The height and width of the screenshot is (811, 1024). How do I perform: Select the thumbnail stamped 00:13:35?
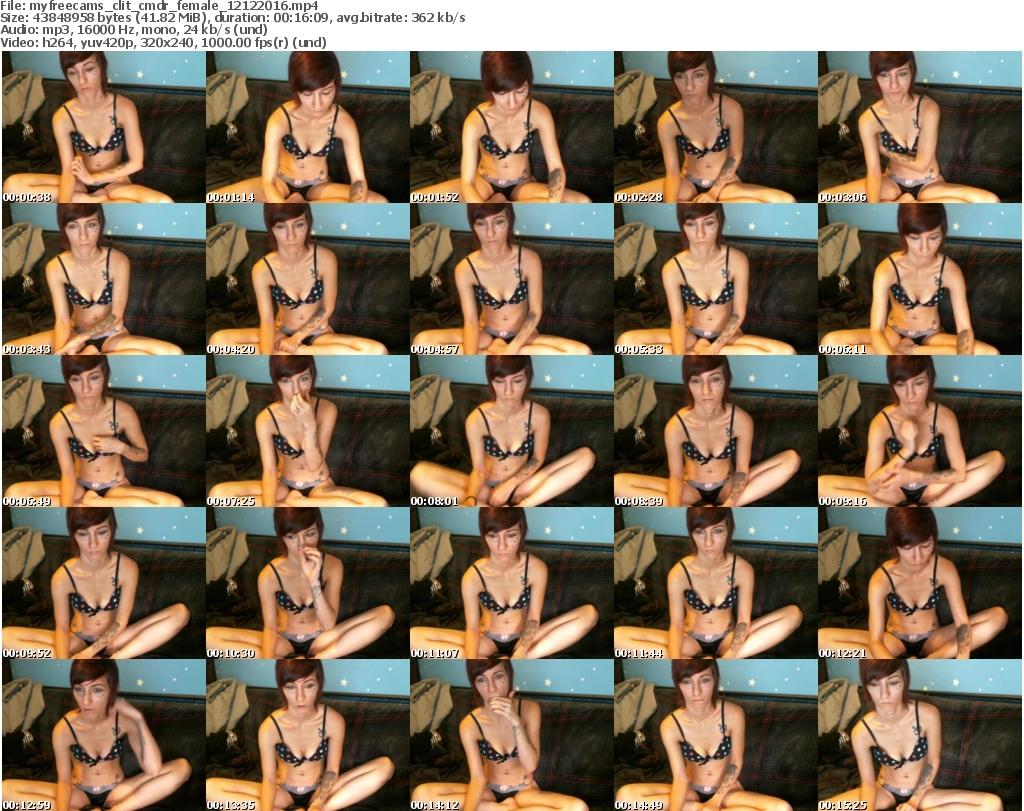[308, 735]
